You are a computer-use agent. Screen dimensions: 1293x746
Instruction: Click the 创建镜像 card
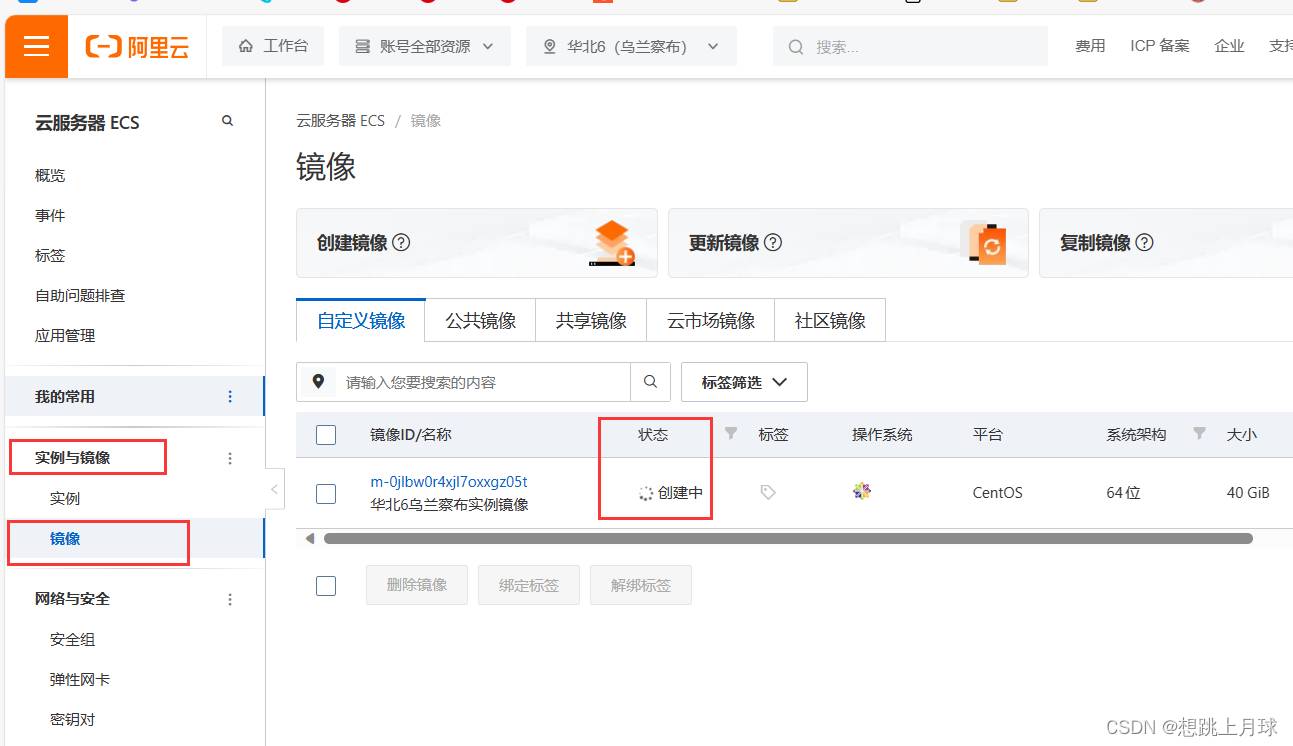(477, 243)
